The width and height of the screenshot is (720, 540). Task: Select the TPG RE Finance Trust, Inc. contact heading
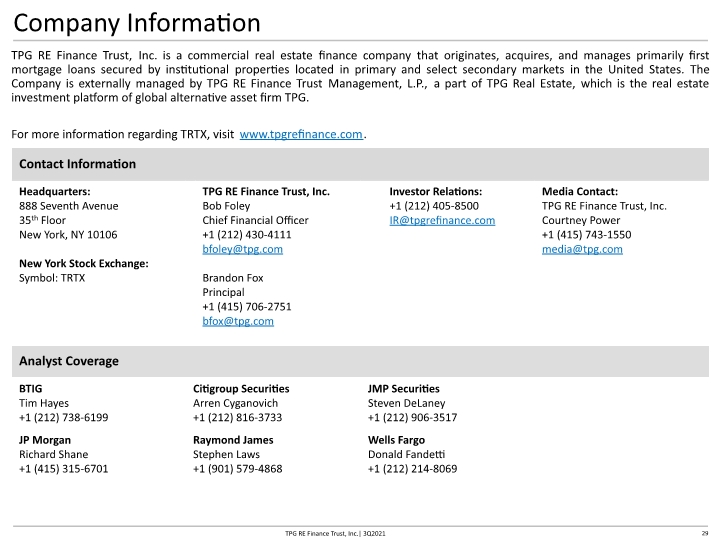point(266,191)
